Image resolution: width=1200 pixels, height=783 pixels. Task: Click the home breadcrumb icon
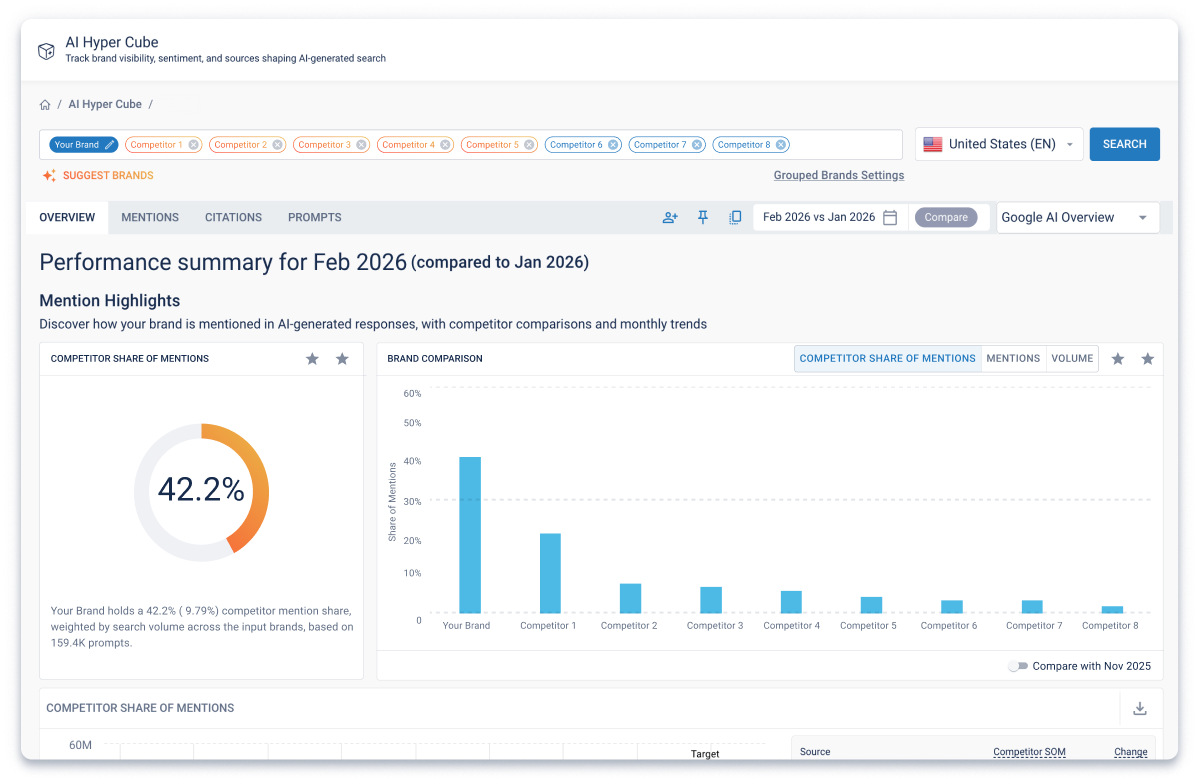45,104
